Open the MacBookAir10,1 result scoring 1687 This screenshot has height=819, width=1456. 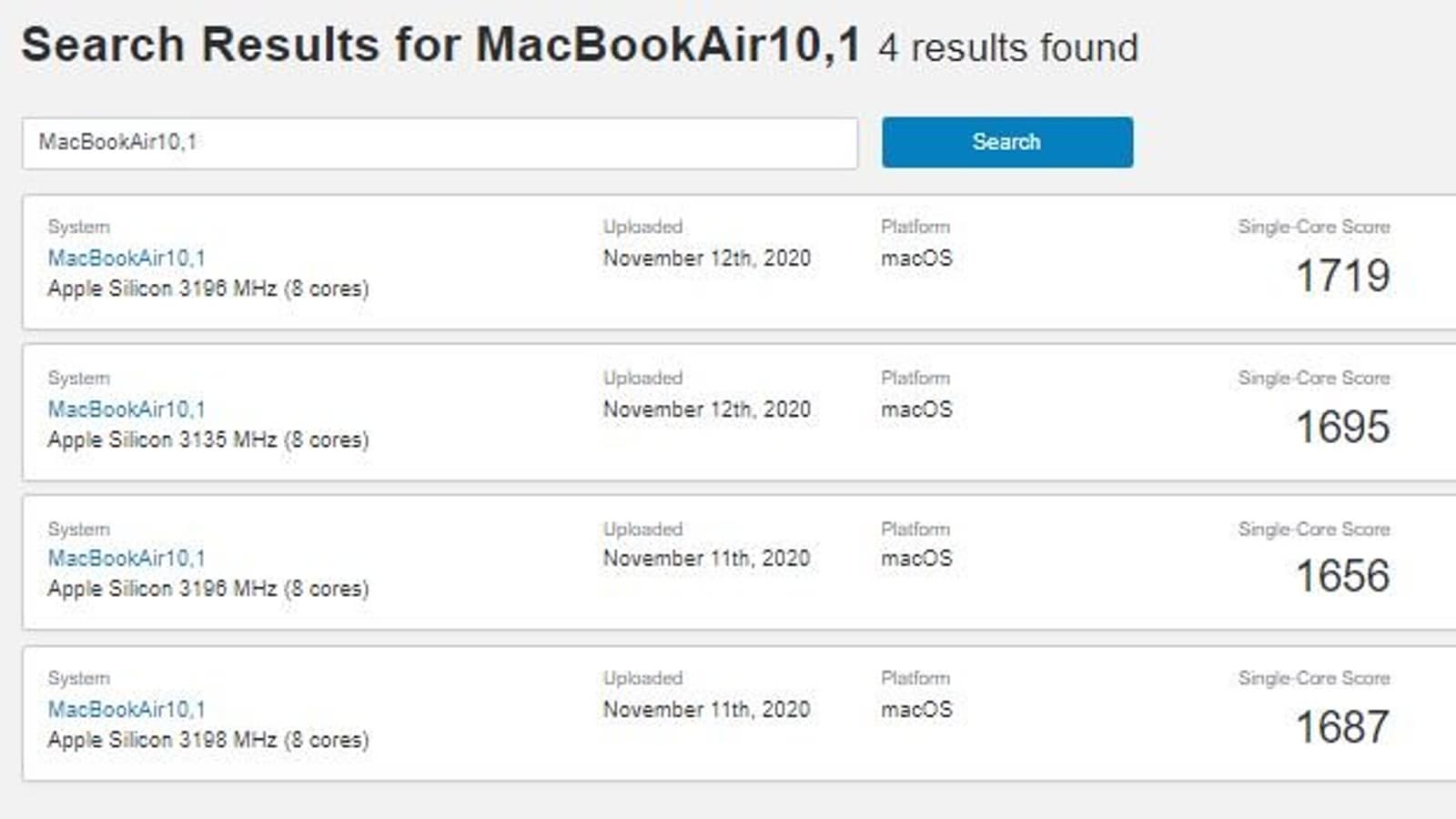point(126,710)
